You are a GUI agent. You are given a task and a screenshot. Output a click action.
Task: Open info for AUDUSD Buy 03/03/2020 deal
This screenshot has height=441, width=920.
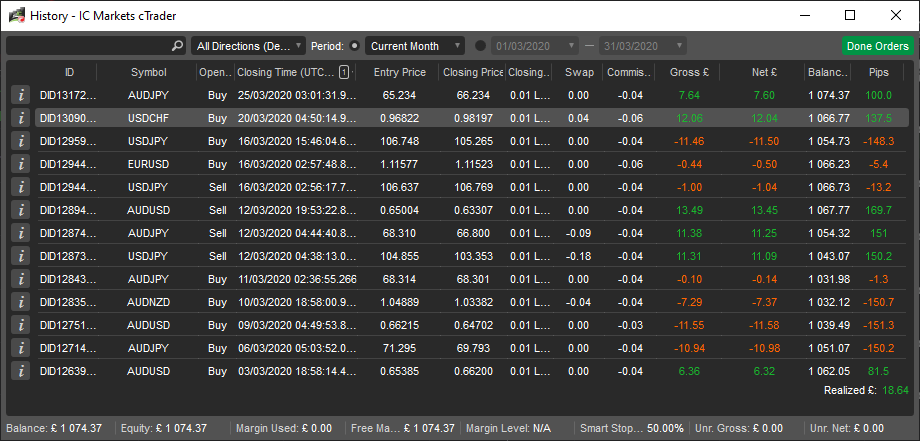pyautogui.click(x=21, y=371)
